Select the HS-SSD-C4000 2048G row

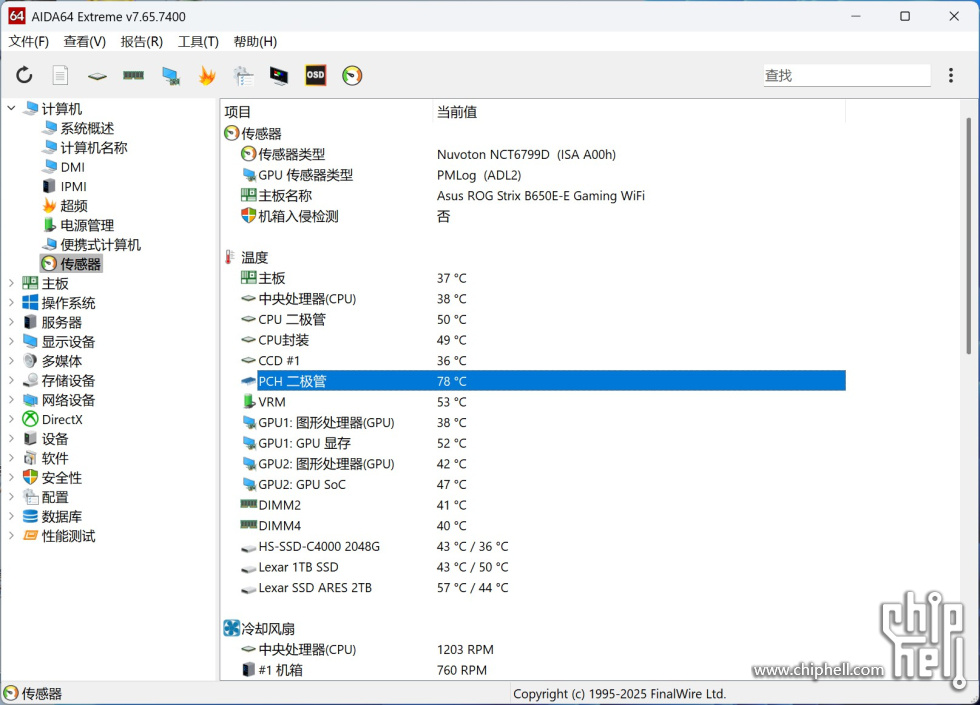[x=542, y=546]
